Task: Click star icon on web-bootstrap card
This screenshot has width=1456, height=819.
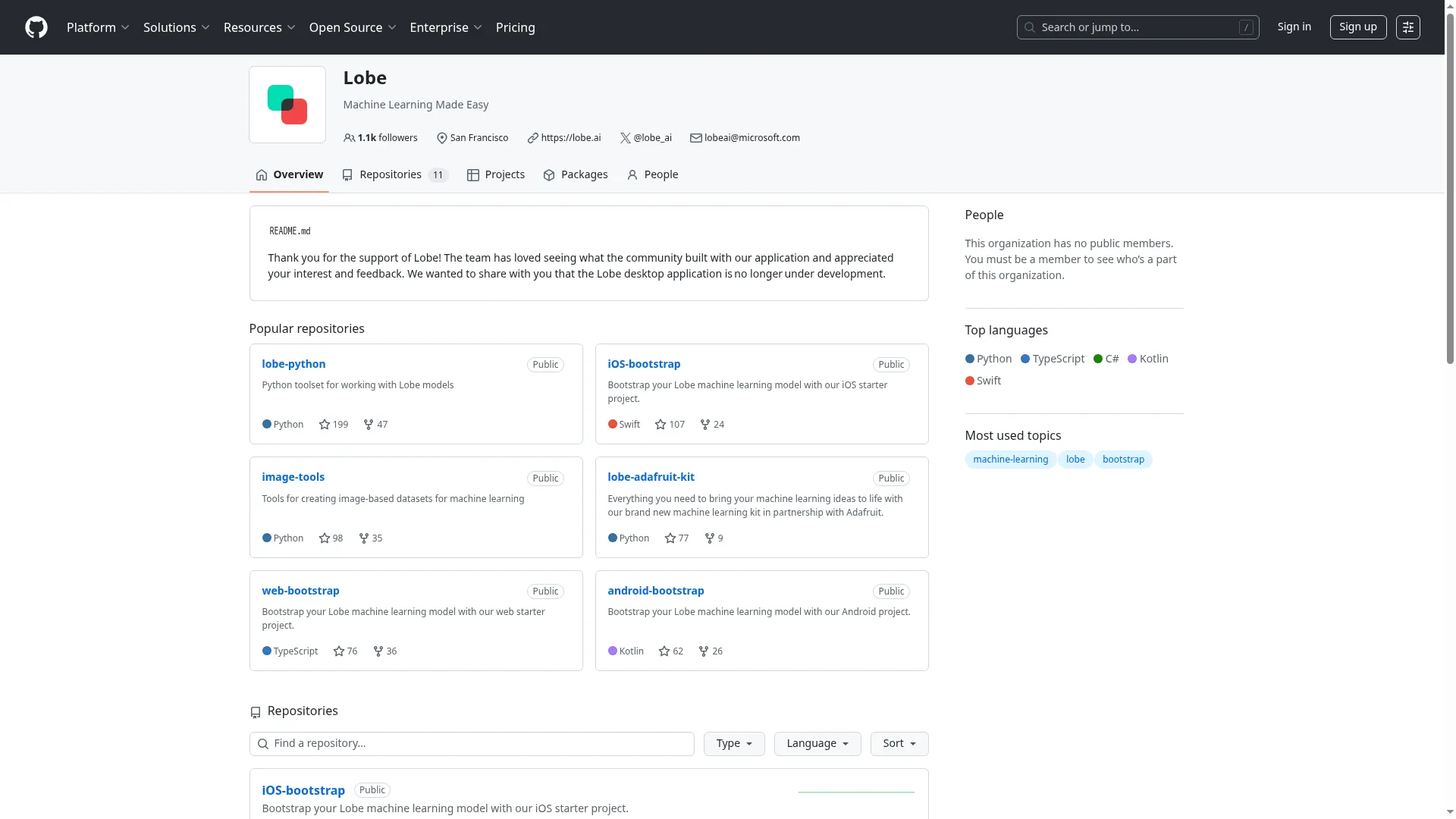Action: 339,651
